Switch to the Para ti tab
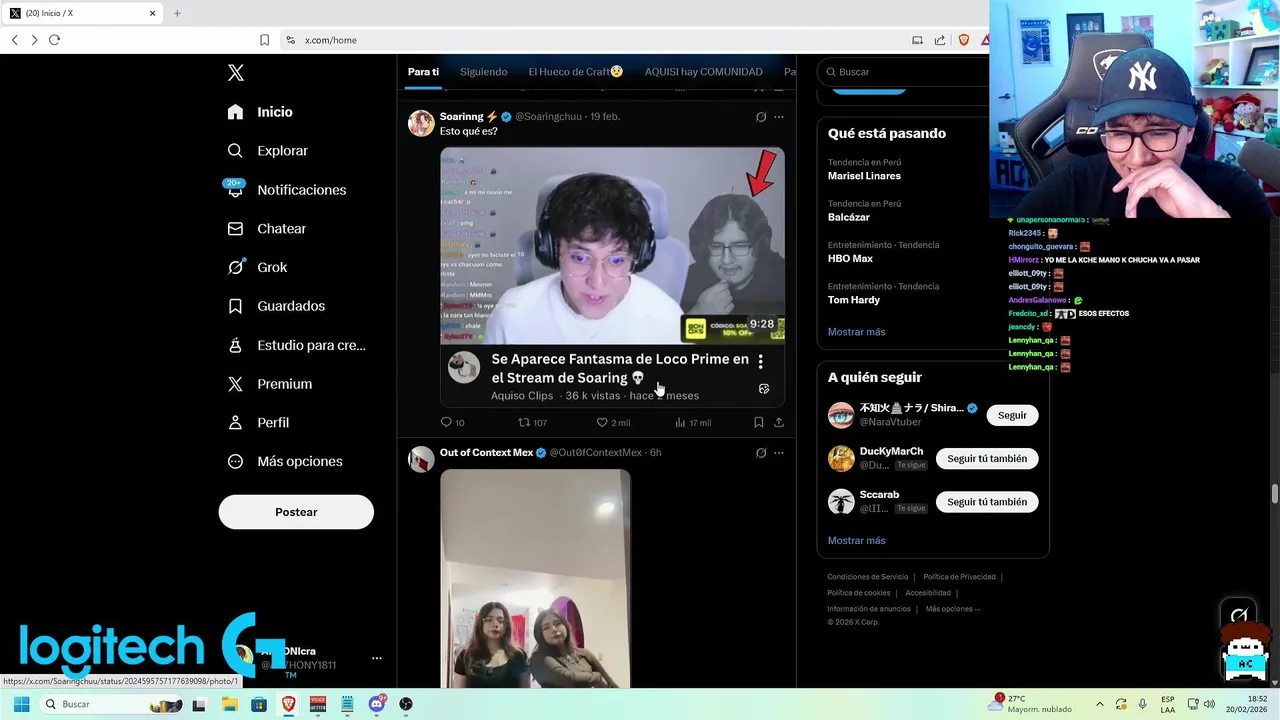The height and width of the screenshot is (720, 1280). (423, 72)
